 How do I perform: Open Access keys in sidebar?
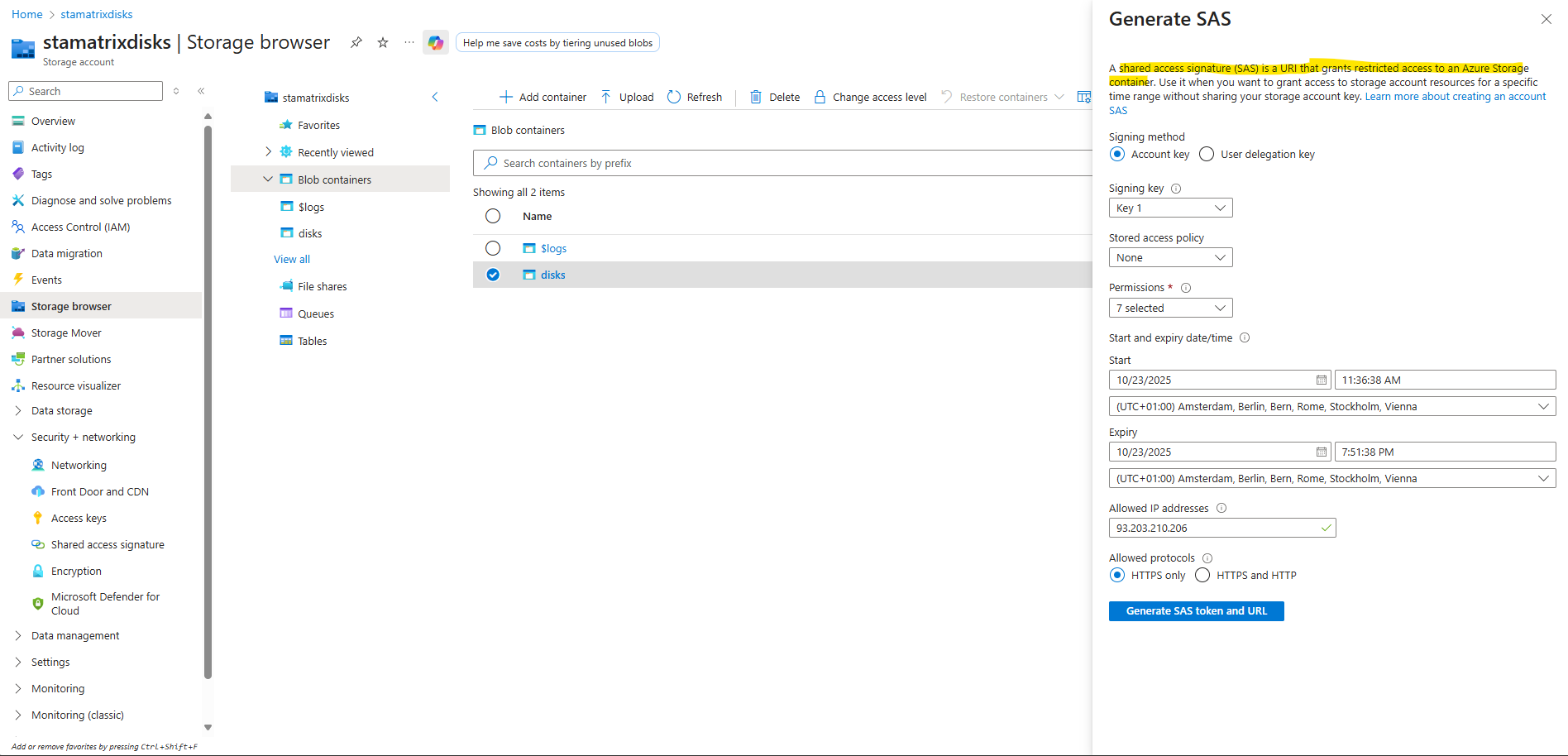(x=79, y=519)
